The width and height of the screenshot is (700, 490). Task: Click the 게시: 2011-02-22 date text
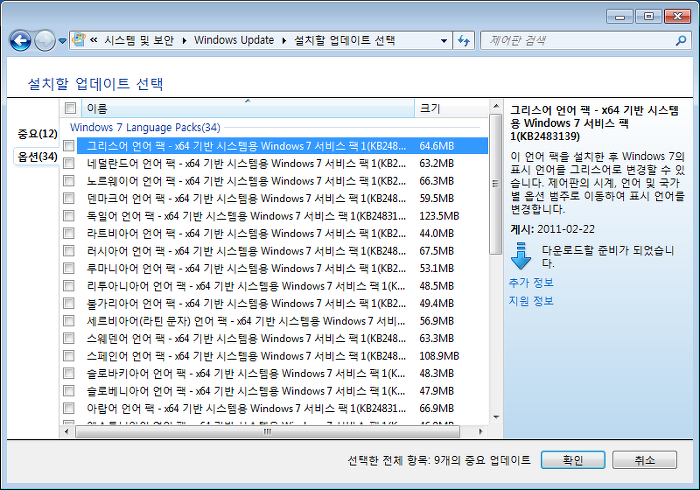(553, 229)
